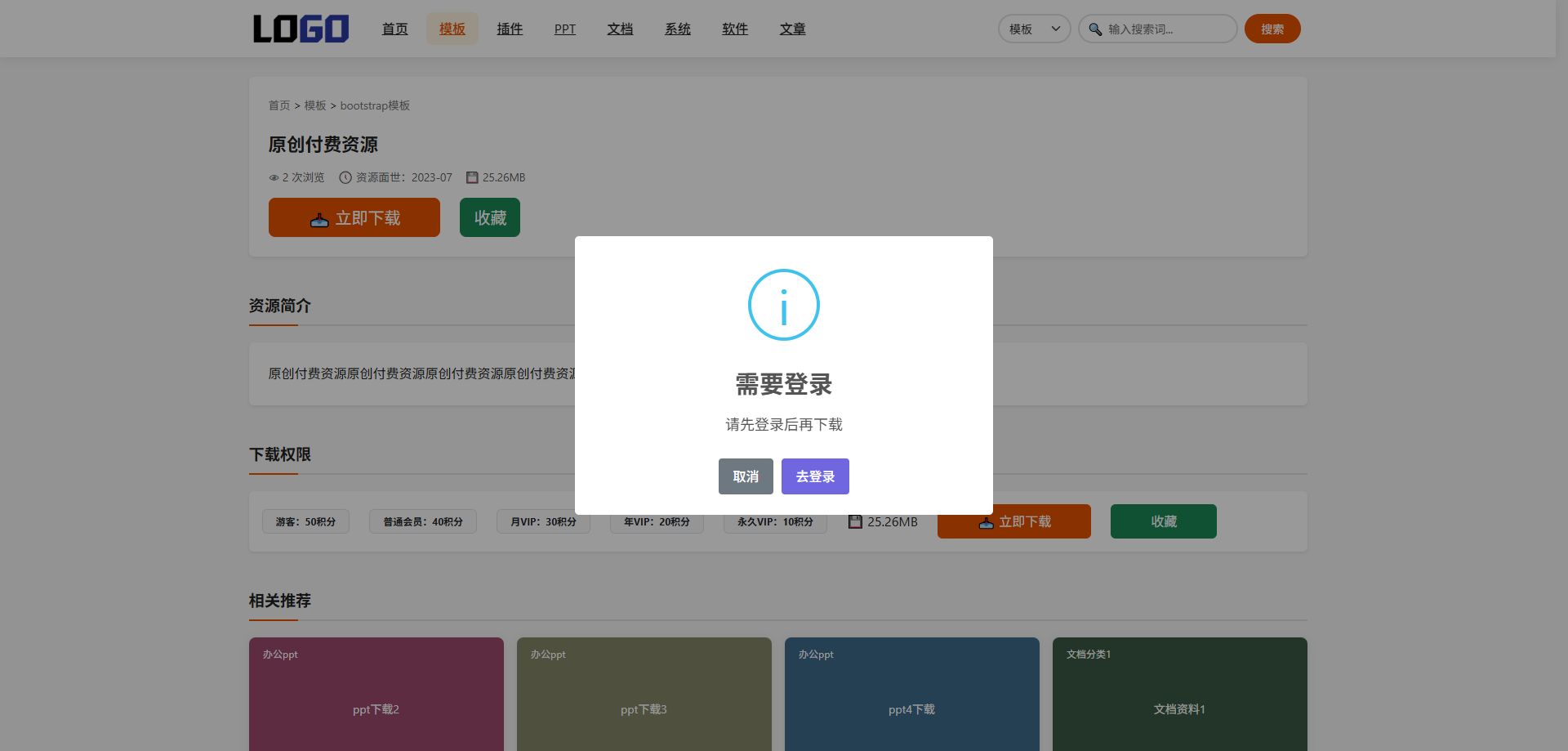This screenshot has height=751, width=1568.
Task: Go to 首页 in the navigation
Action: click(x=395, y=29)
